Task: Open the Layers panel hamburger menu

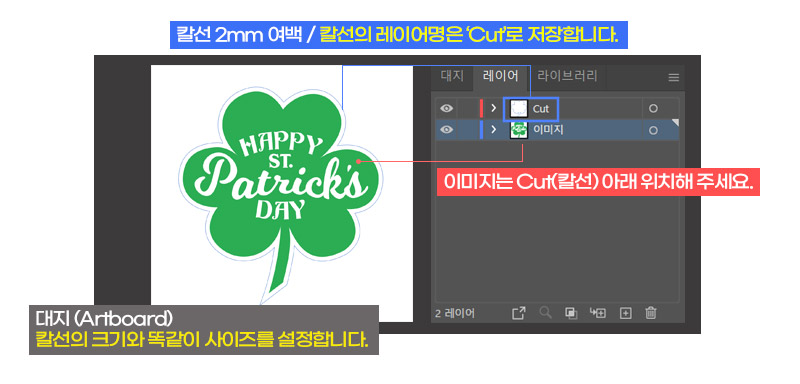Action: (x=673, y=78)
